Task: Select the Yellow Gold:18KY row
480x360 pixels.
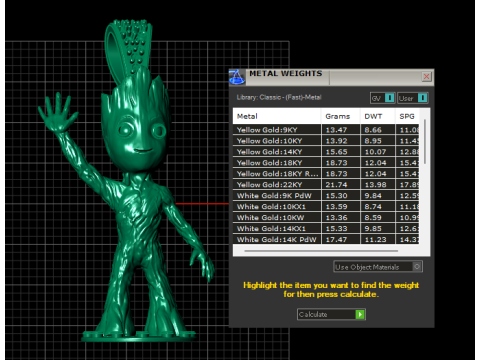Action: 326,163
